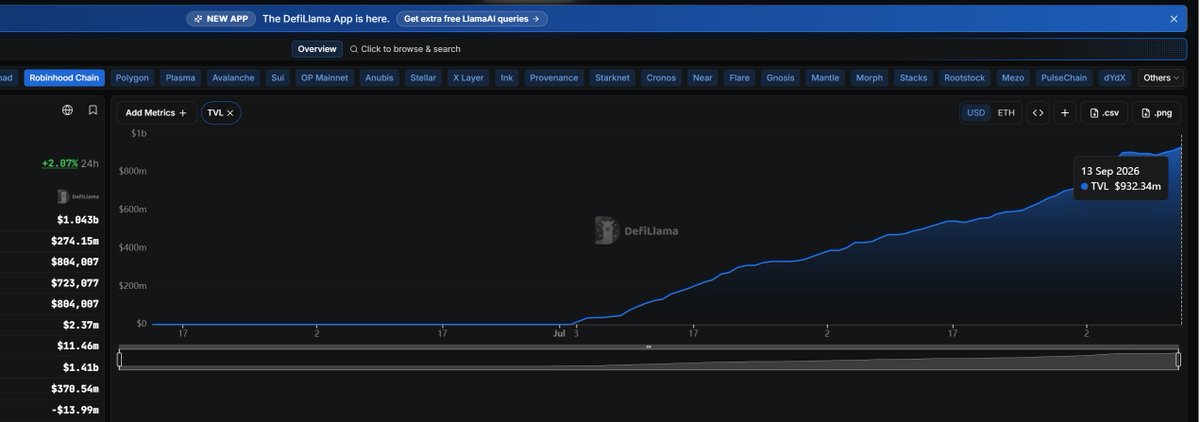The width and height of the screenshot is (1200, 422).
Task: Switch to Starknet chain
Action: point(612,77)
